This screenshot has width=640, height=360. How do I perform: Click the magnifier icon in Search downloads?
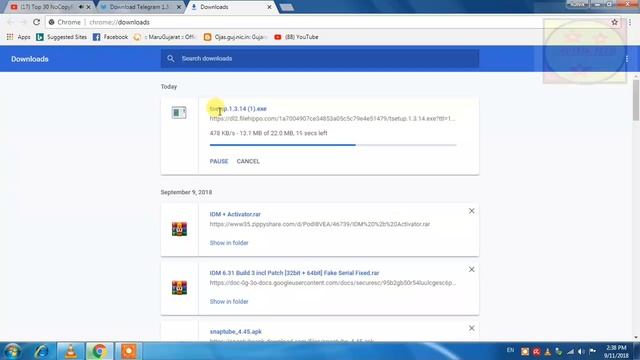coord(171,58)
